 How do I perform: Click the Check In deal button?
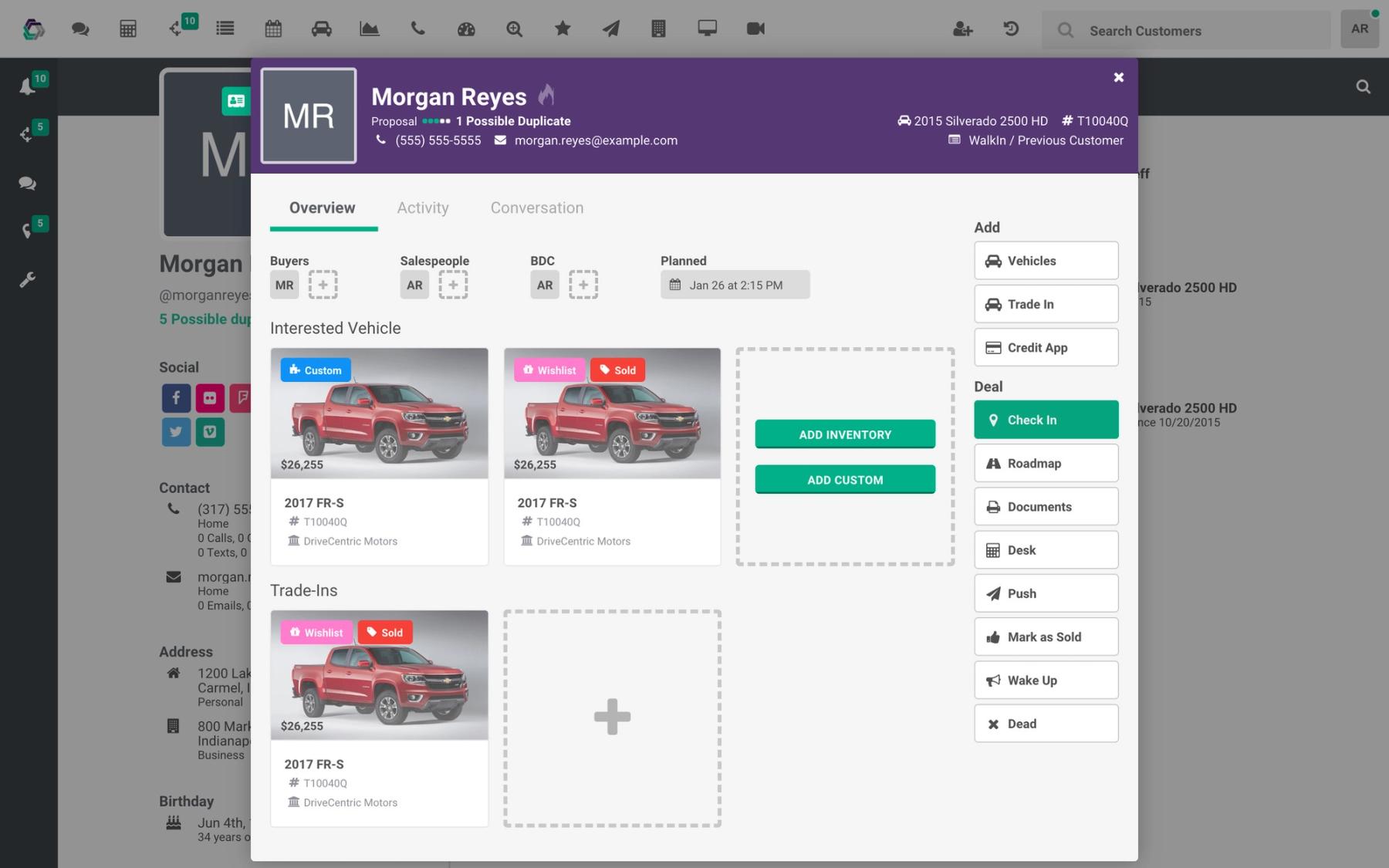pyautogui.click(x=1046, y=420)
